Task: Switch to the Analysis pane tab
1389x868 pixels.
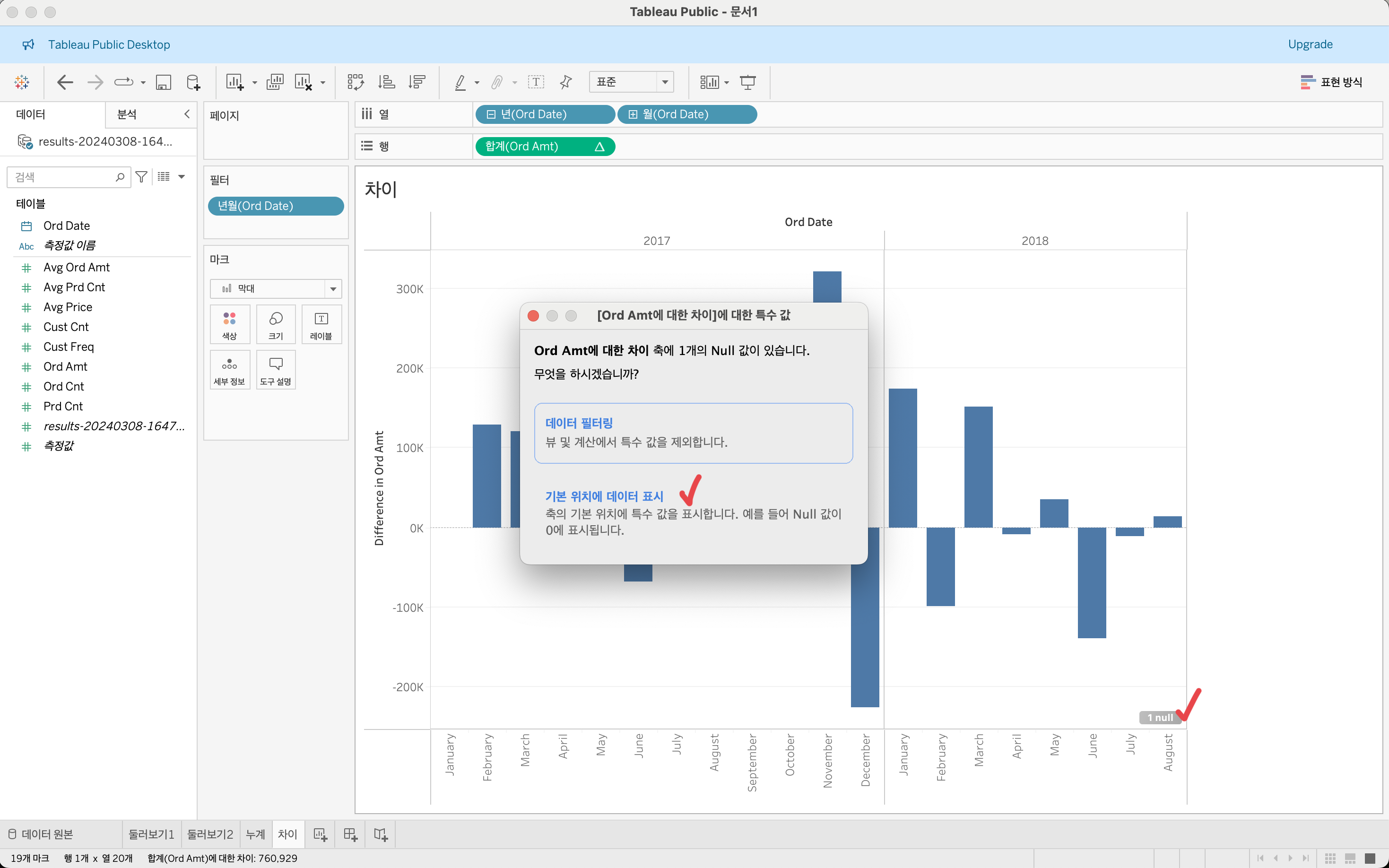Action: (x=127, y=114)
